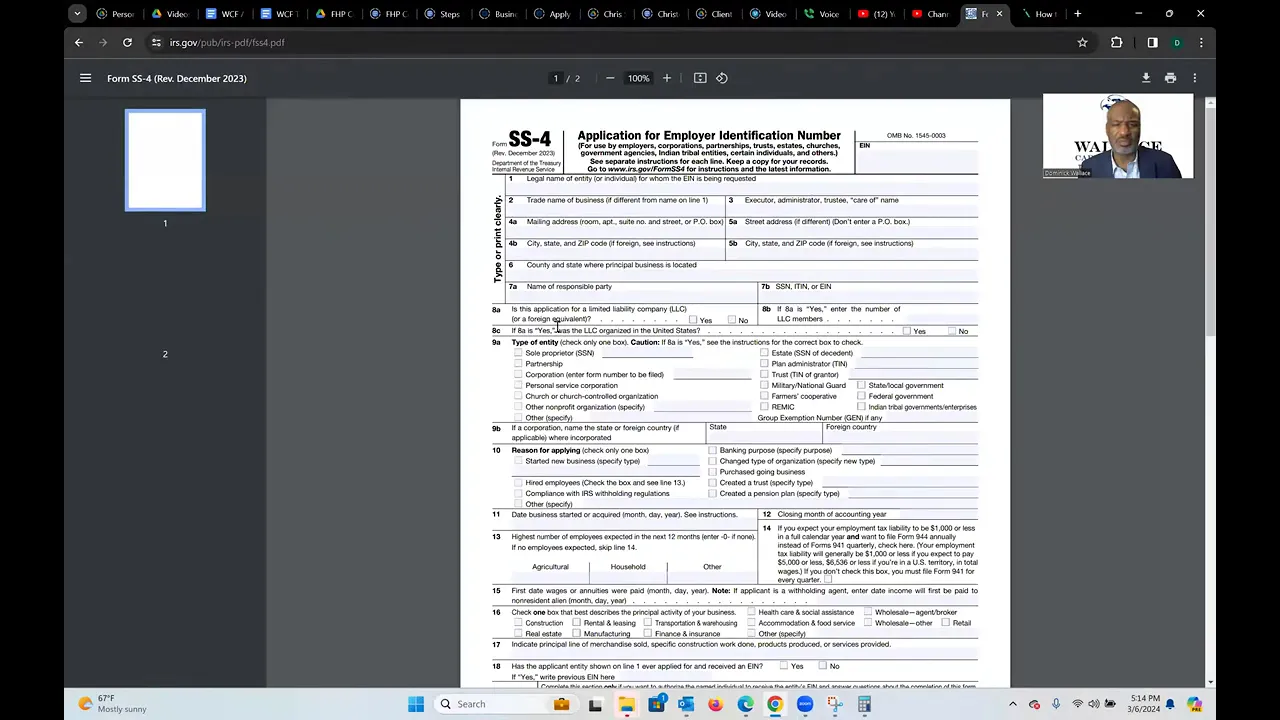The width and height of the screenshot is (1280, 720).
Task: Tick the Personal service corporation checkbox
Action: pyautogui.click(x=518, y=385)
